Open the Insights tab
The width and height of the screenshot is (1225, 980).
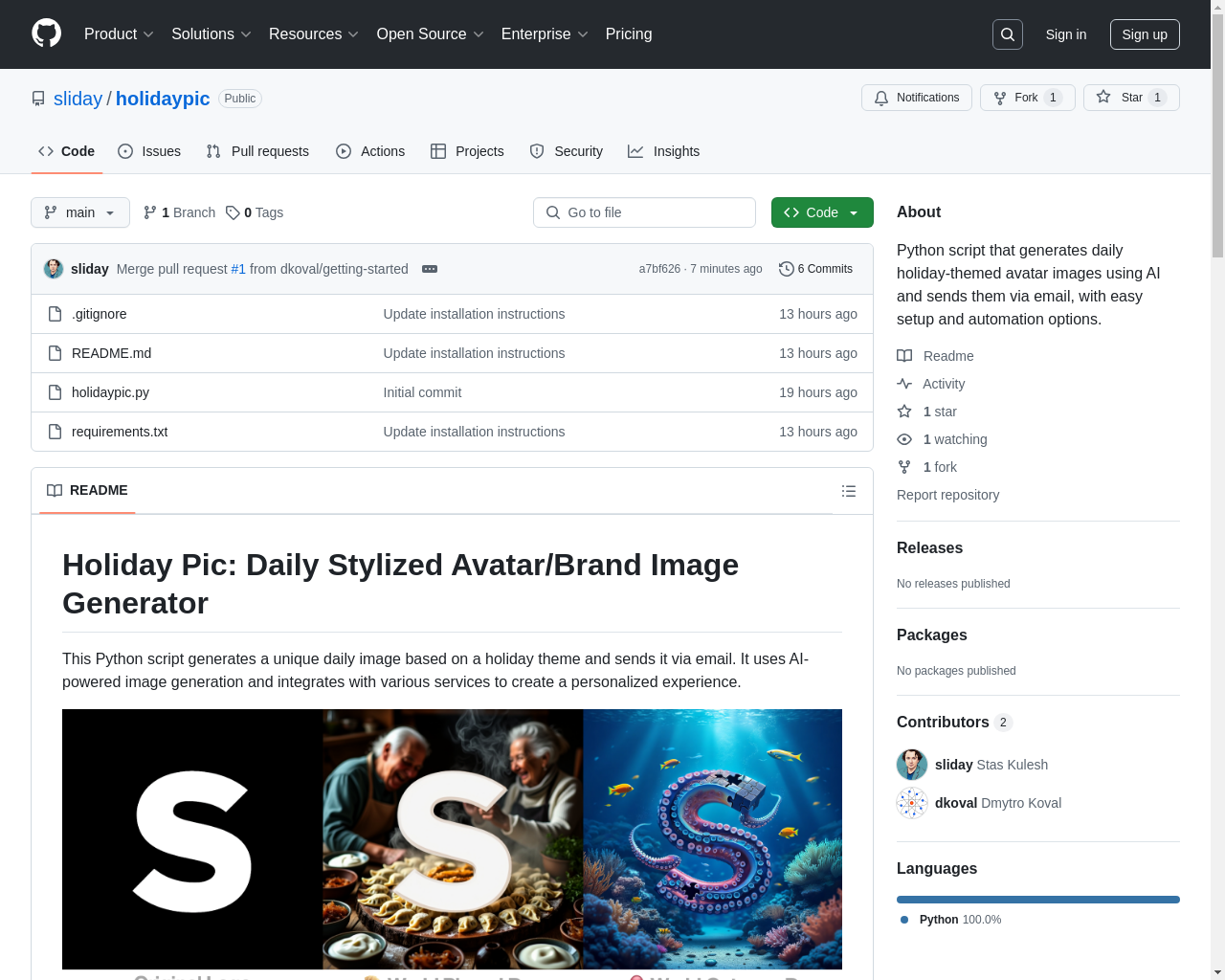pyautogui.click(x=663, y=151)
